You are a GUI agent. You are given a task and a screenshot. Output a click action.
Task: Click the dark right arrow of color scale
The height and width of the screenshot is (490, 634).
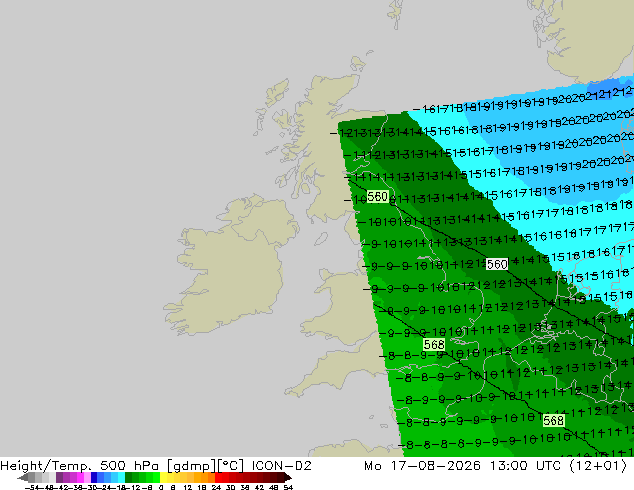point(287,477)
